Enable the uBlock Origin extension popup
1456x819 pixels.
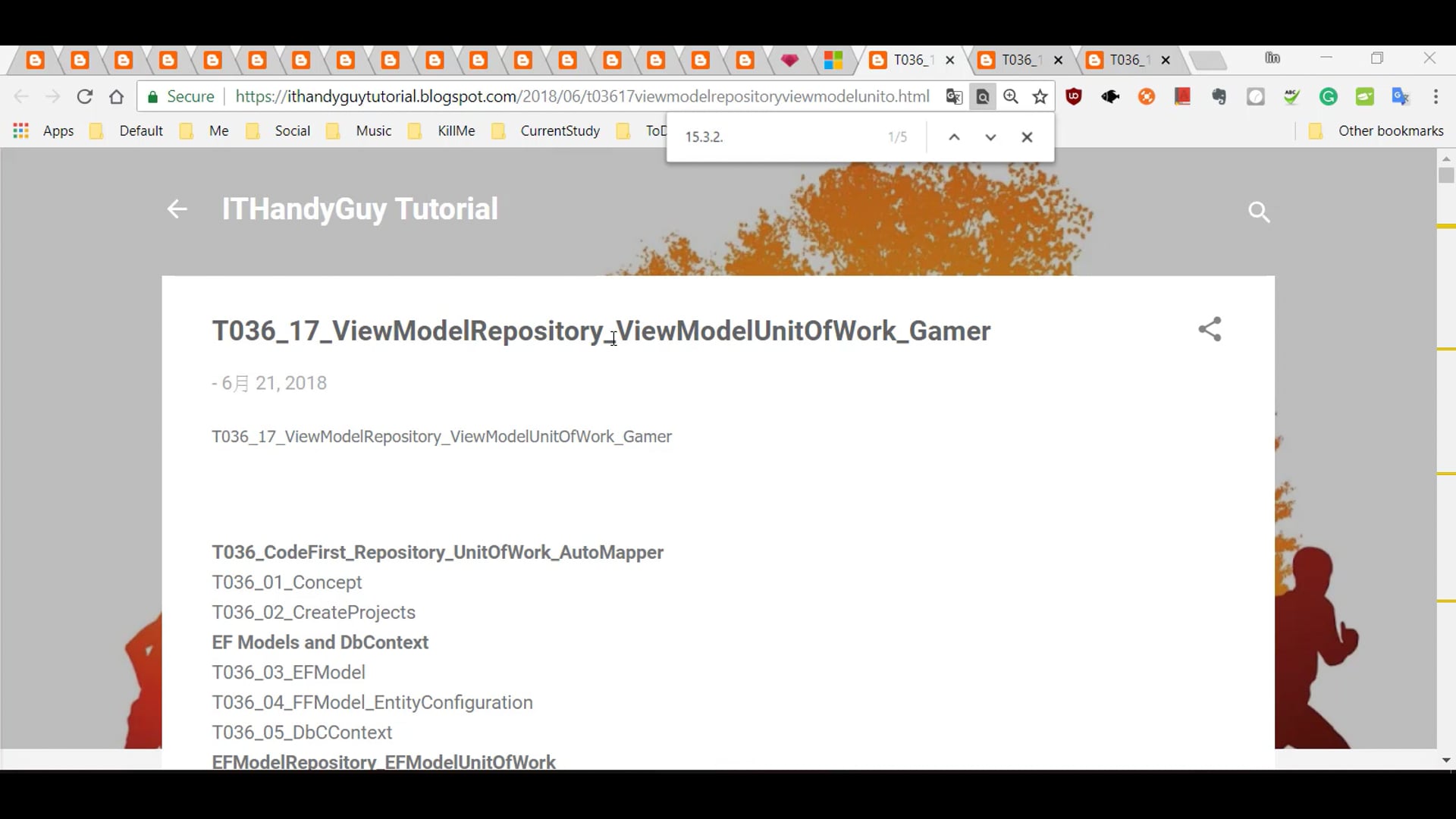pyautogui.click(x=1073, y=96)
